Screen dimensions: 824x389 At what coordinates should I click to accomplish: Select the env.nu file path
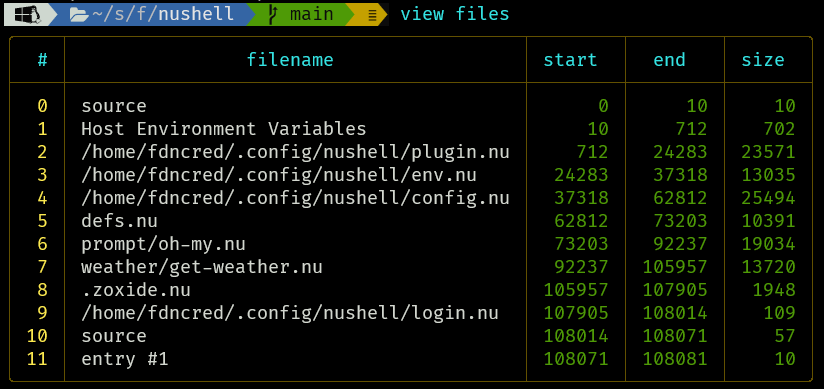pos(279,175)
